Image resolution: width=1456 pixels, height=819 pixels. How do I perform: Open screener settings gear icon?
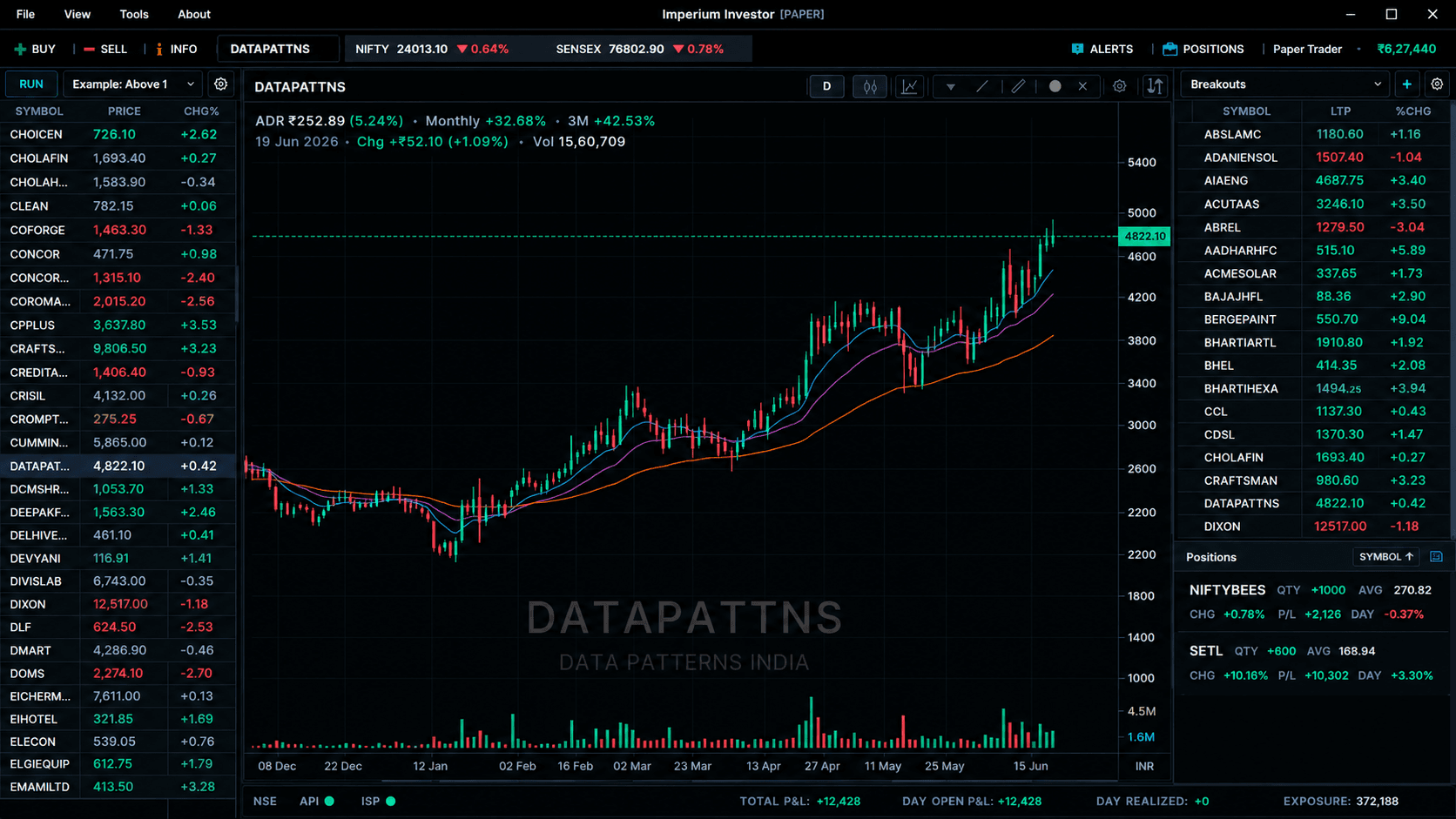pos(221,84)
